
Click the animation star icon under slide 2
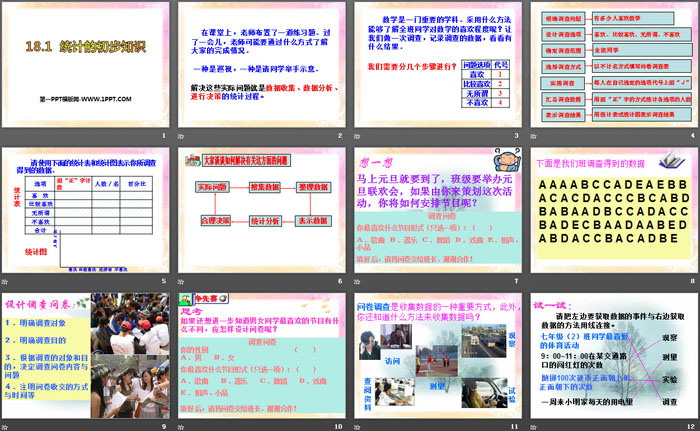pyautogui.click(x=182, y=136)
